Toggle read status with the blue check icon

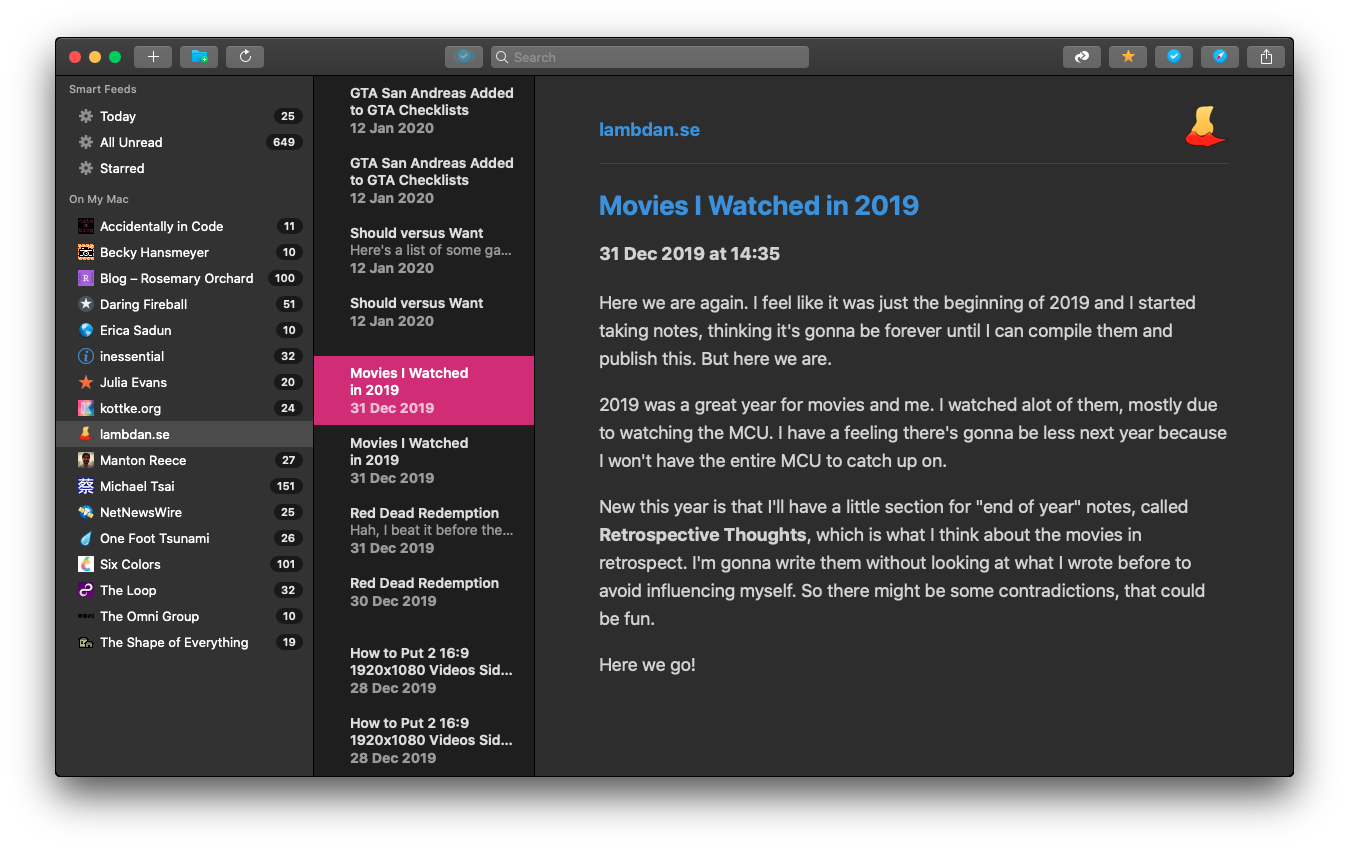[1174, 57]
